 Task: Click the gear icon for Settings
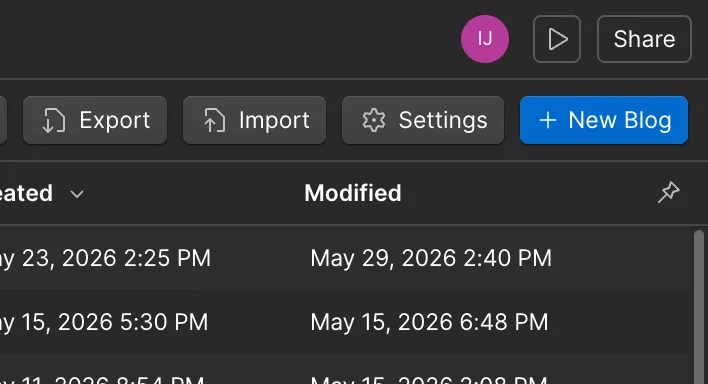click(x=373, y=120)
